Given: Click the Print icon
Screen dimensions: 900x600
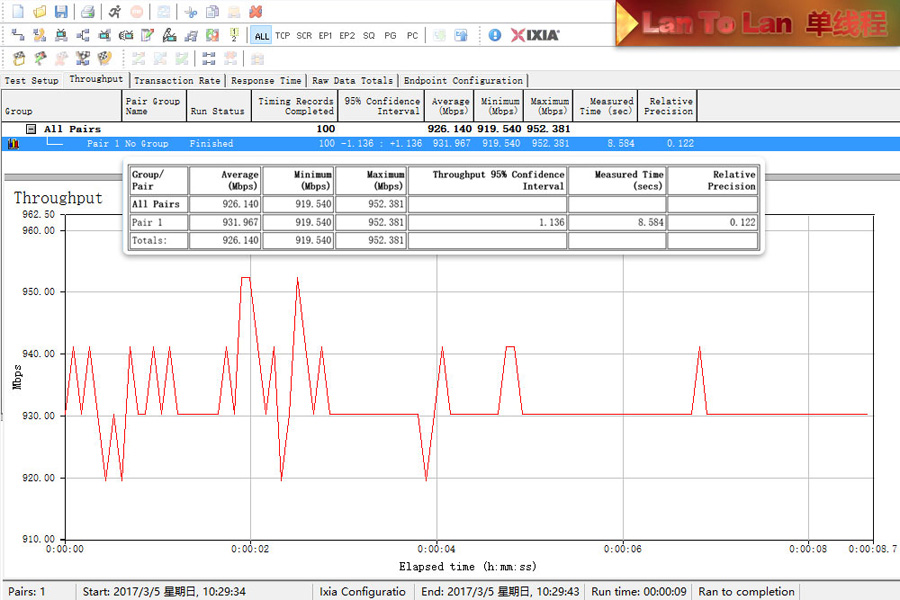Looking at the screenshot, I should coord(88,12).
